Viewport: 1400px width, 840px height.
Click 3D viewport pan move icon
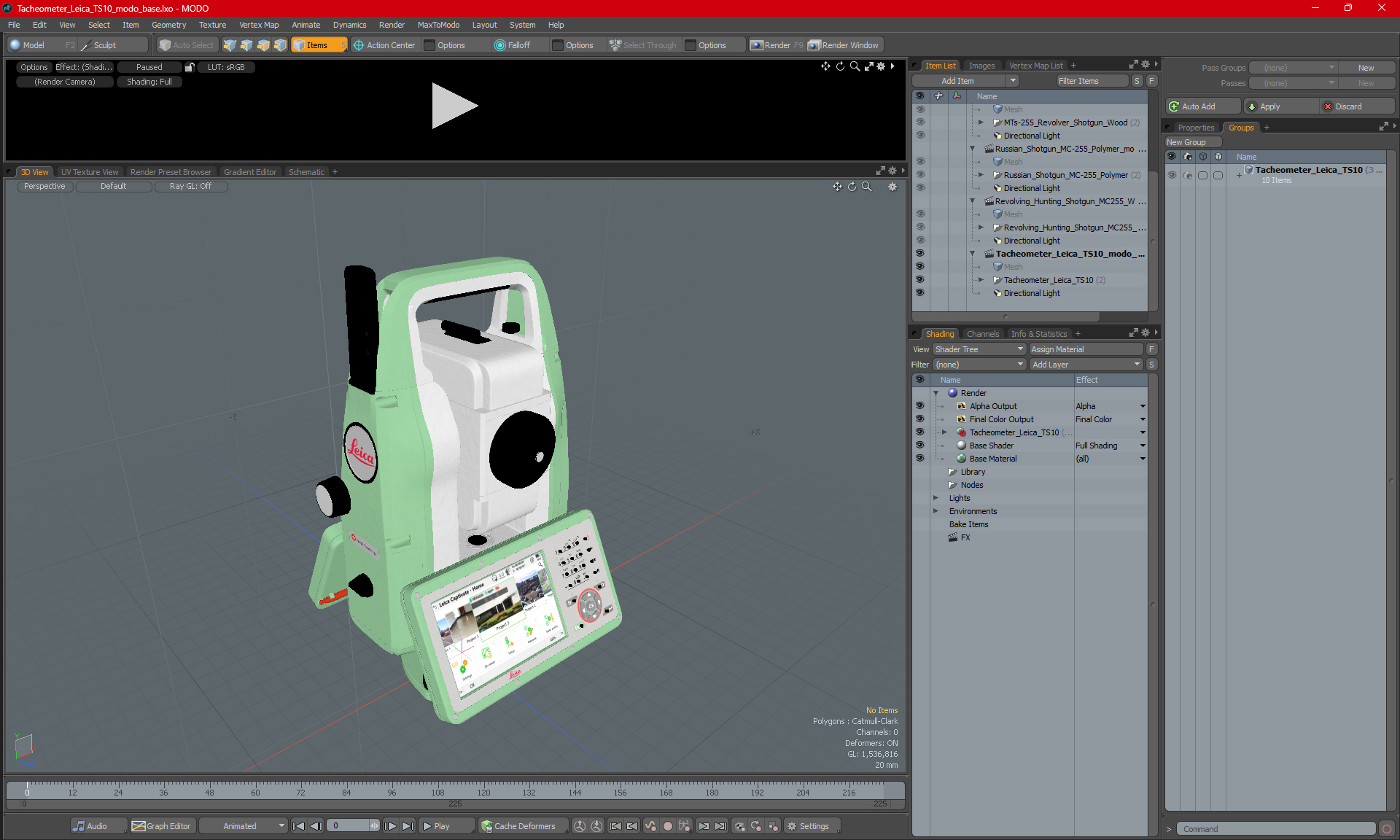tap(837, 187)
